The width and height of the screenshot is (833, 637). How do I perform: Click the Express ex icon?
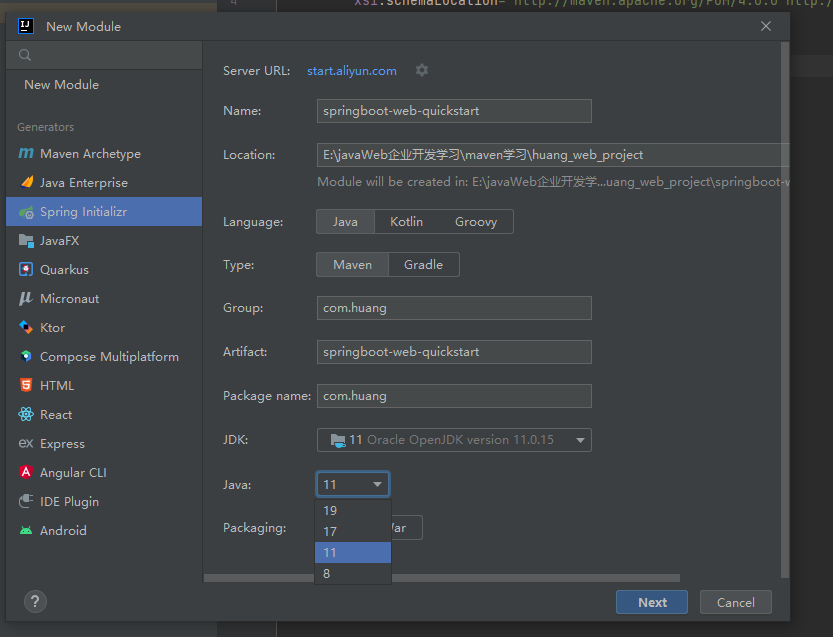(x=26, y=443)
